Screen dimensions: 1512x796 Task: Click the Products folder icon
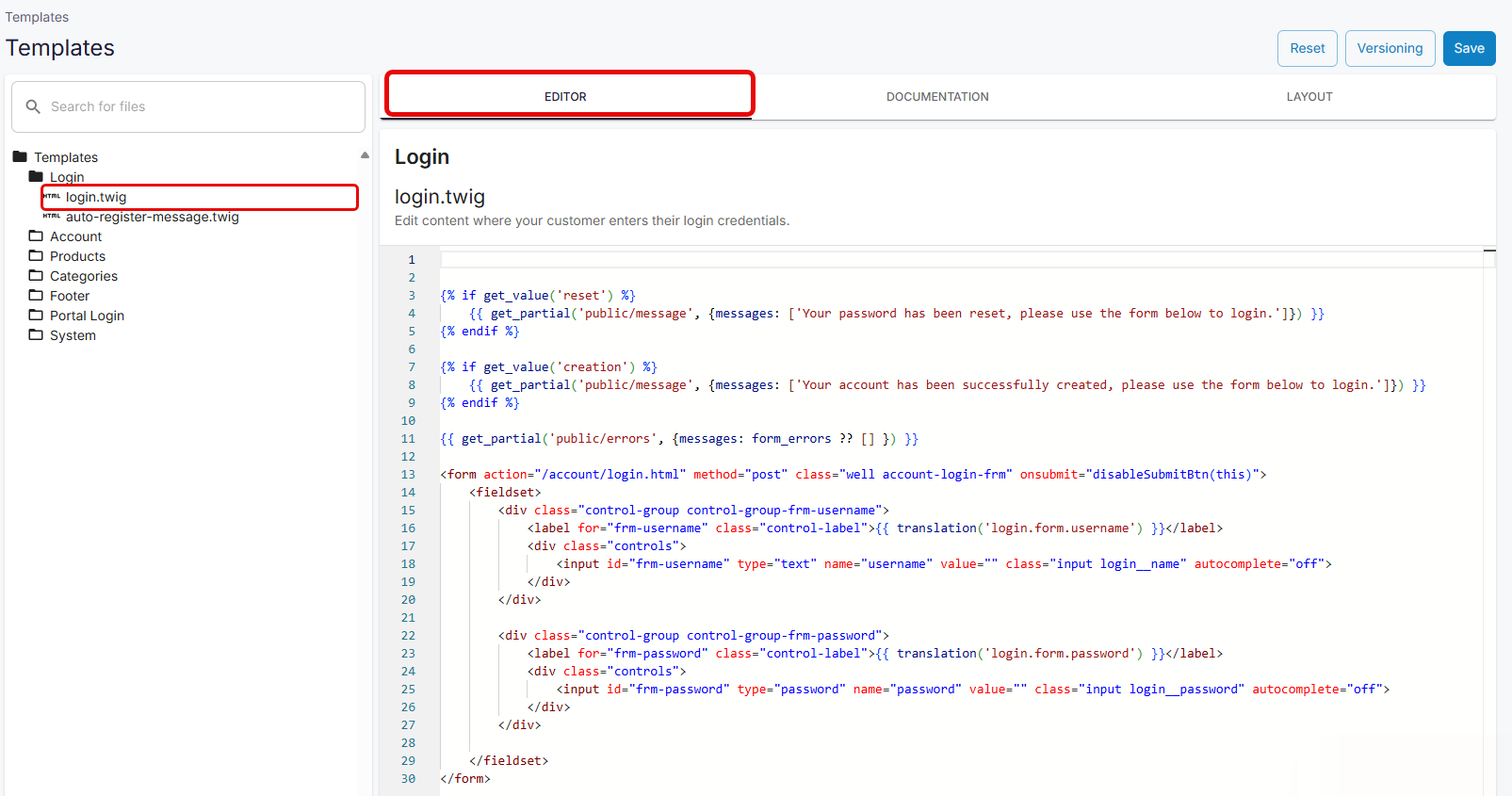pos(36,255)
